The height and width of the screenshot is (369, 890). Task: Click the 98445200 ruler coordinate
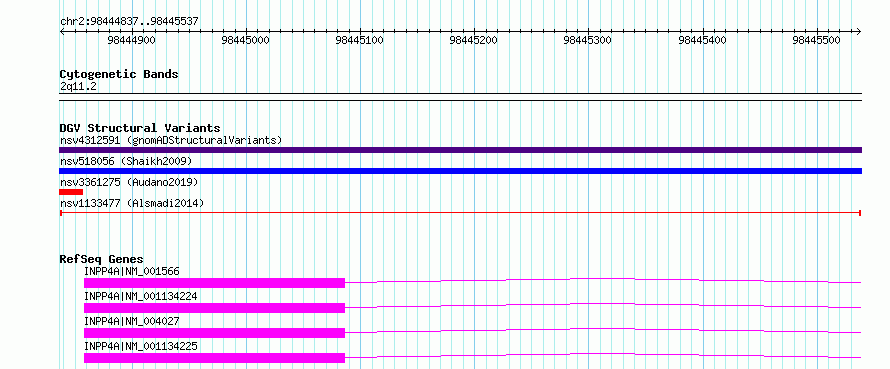click(x=473, y=40)
